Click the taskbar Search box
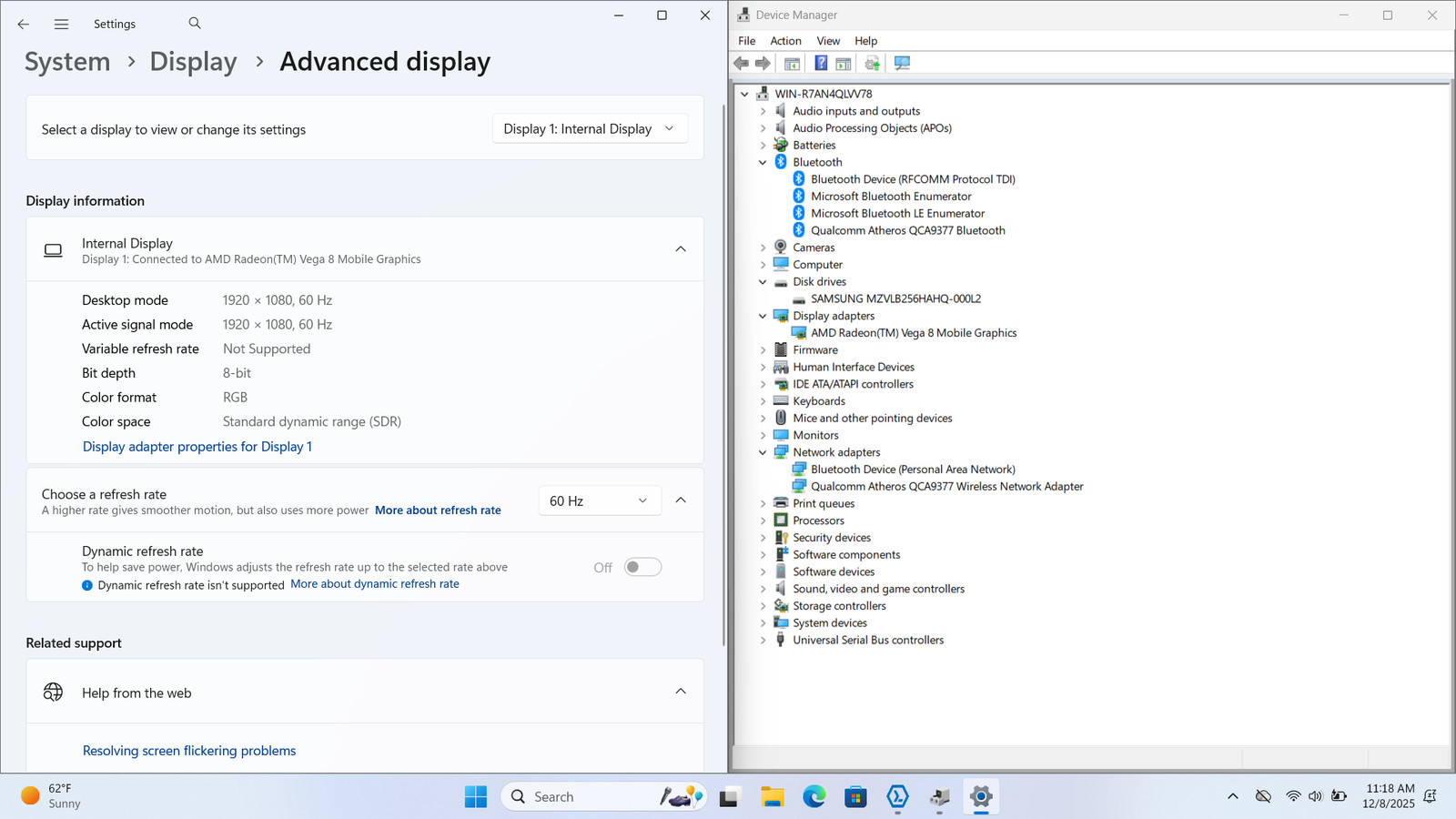 pos(603,796)
